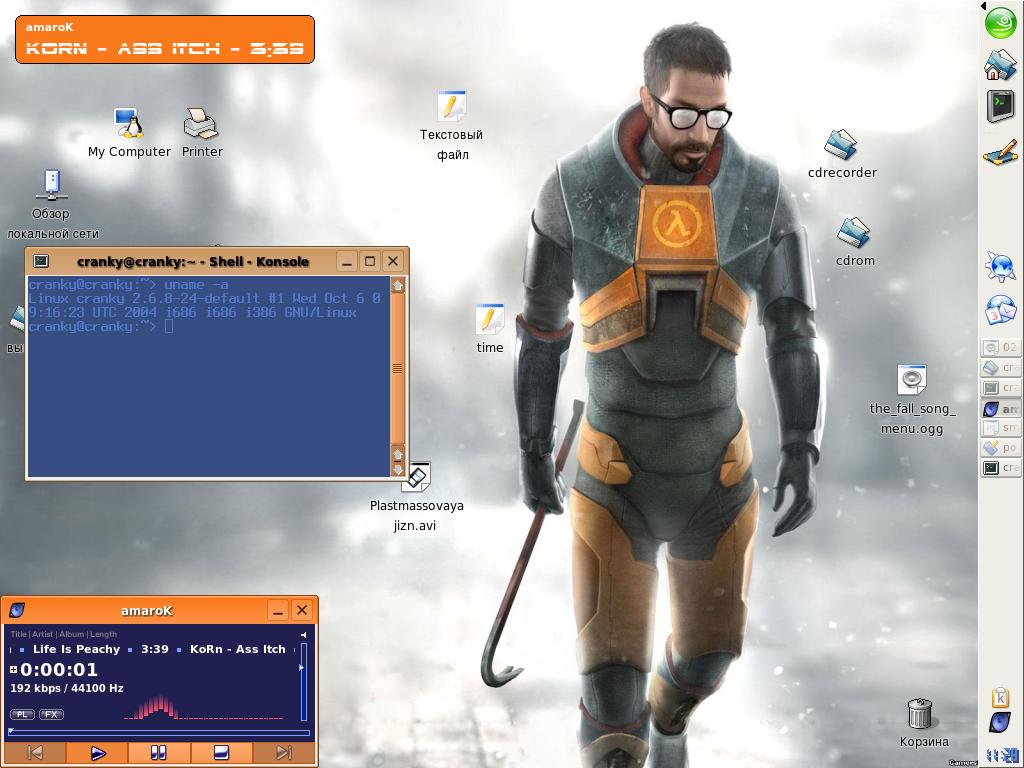Click the amaroK system tray icon
The height and width of the screenshot is (768, 1024).
coord(1000,723)
